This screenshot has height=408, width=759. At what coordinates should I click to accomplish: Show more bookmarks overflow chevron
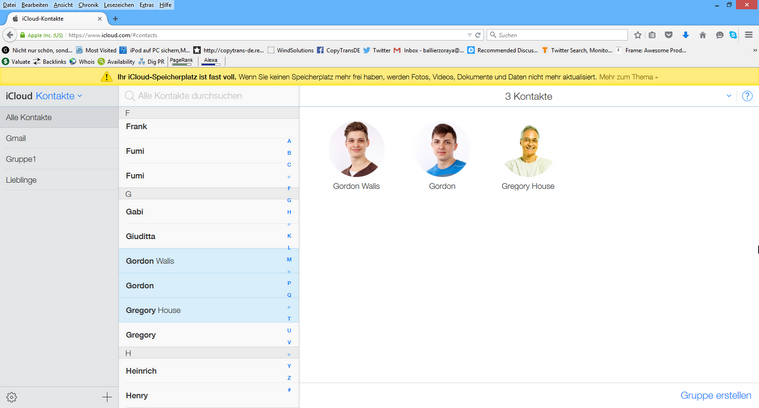click(x=755, y=50)
